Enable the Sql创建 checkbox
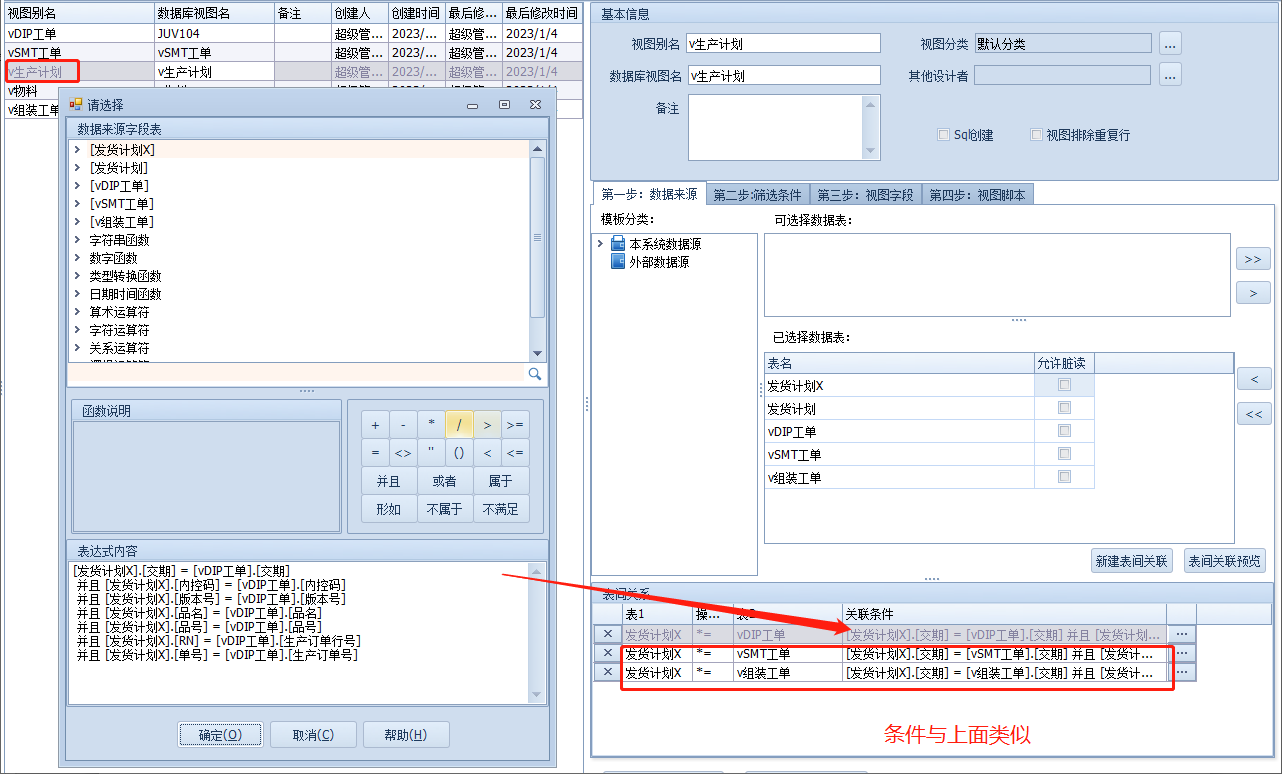 coord(943,135)
